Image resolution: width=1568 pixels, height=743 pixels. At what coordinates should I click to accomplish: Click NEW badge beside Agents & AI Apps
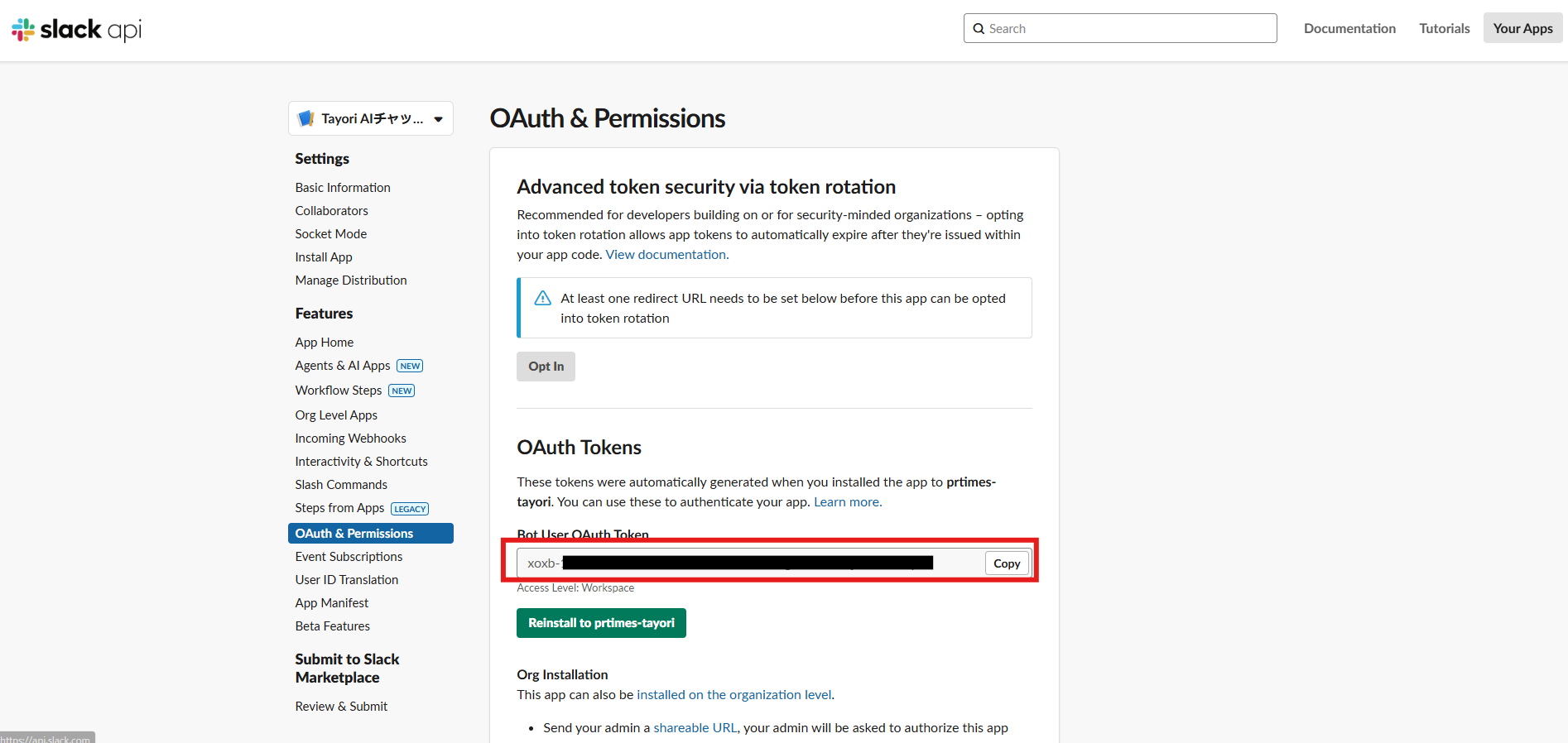pos(410,366)
